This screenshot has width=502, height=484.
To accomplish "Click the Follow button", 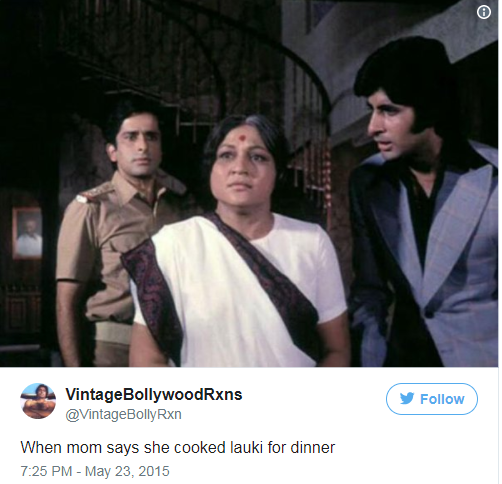I will click(432, 399).
